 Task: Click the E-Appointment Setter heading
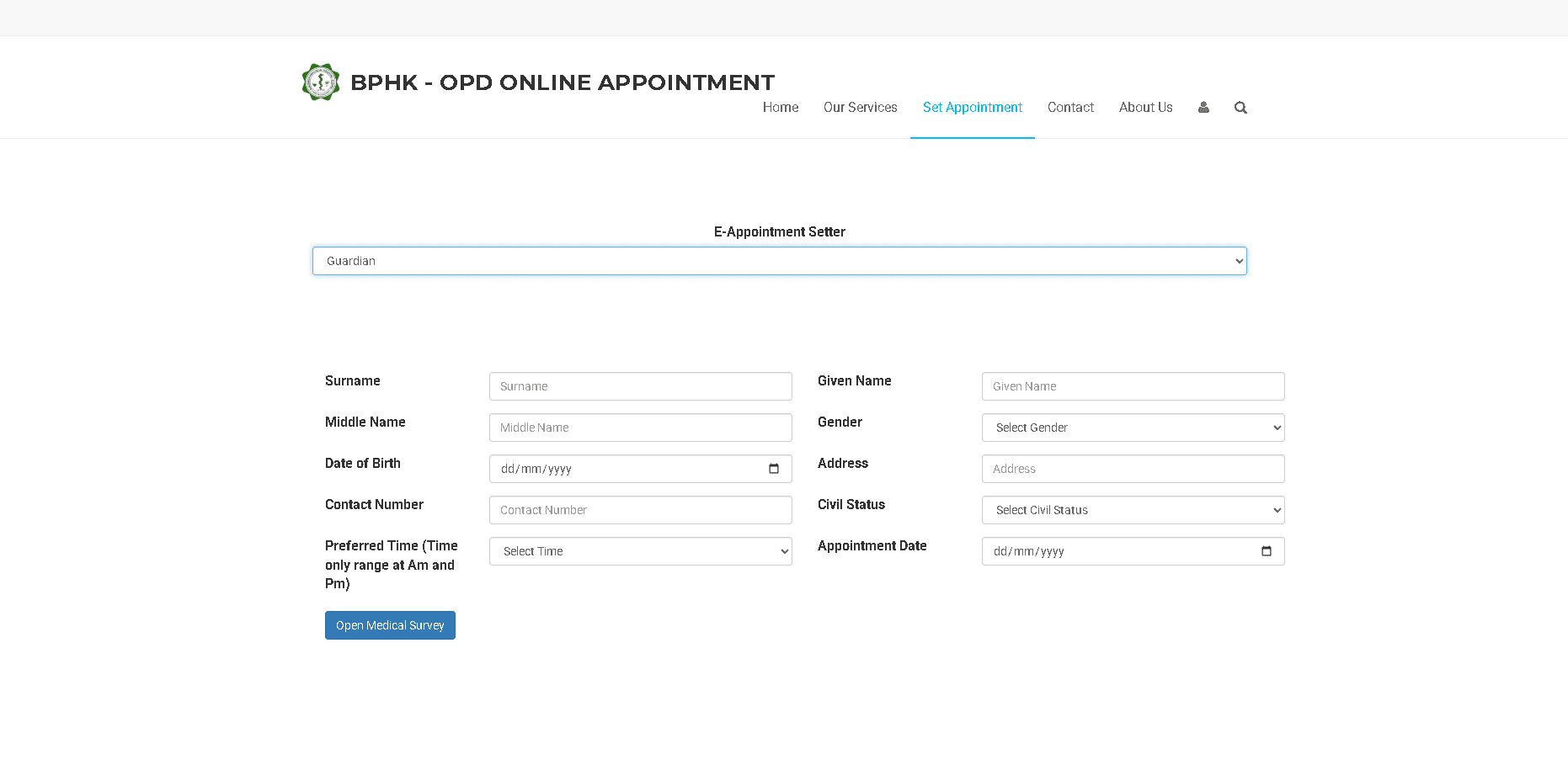click(x=780, y=232)
